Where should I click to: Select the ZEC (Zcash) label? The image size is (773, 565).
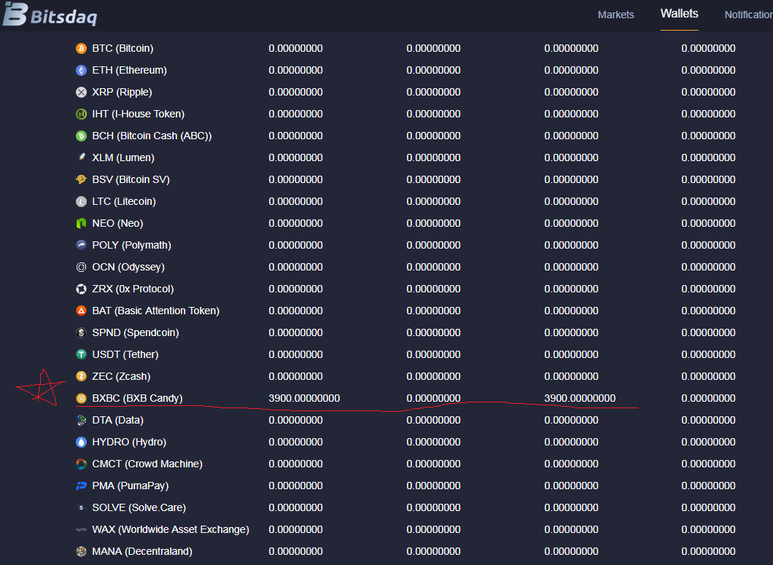(121, 376)
